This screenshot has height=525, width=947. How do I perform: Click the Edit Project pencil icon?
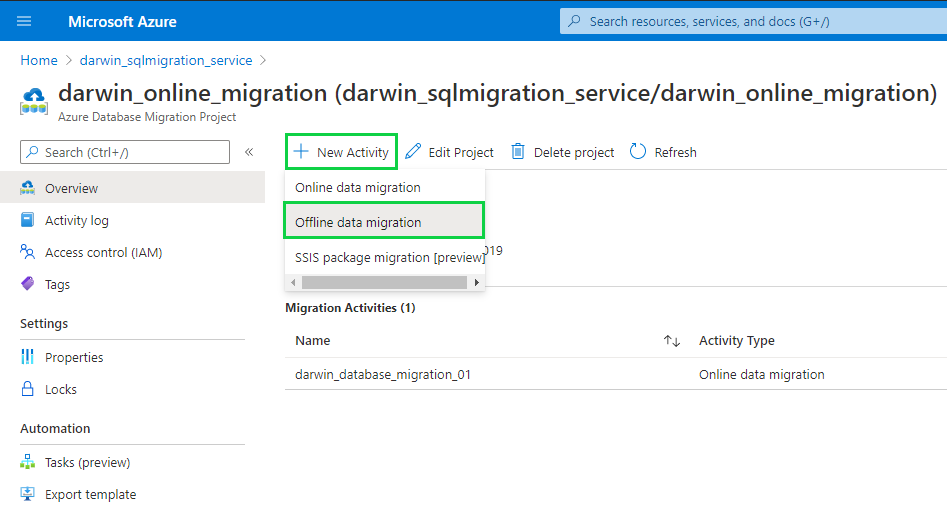[x=413, y=151]
